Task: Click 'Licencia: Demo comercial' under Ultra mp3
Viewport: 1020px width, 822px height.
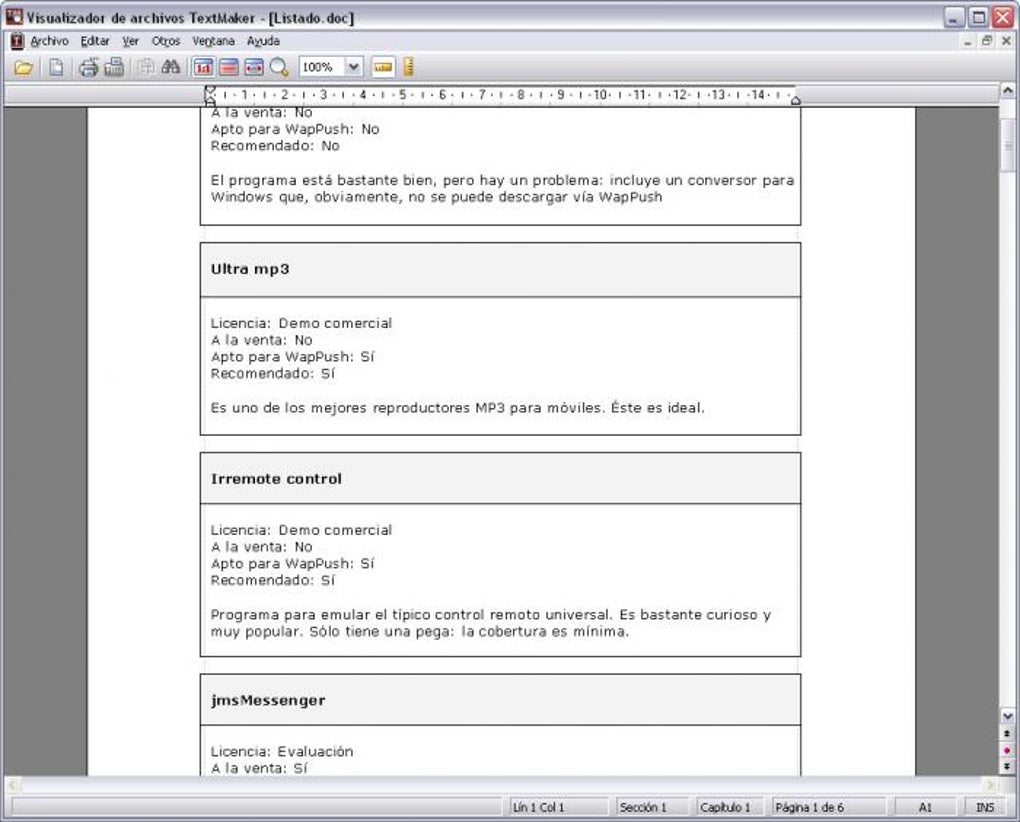Action: (x=301, y=323)
